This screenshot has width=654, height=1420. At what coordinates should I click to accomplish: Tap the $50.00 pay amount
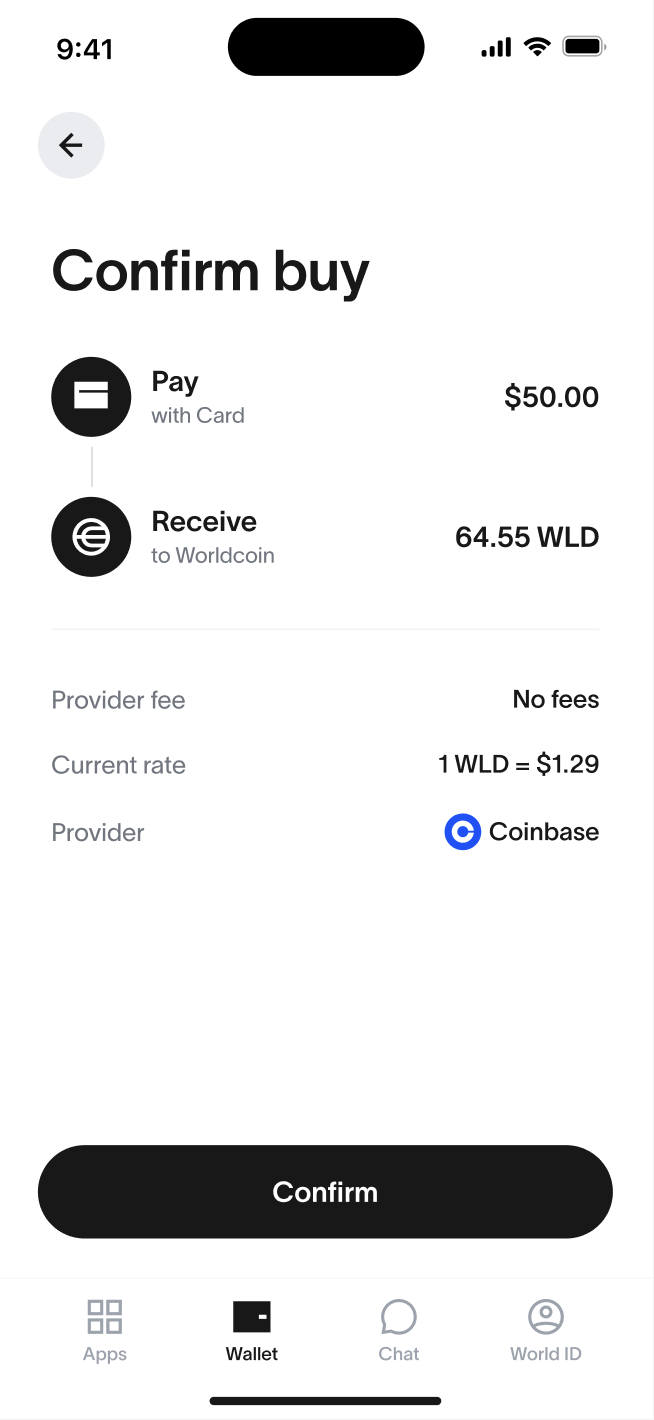552,397
